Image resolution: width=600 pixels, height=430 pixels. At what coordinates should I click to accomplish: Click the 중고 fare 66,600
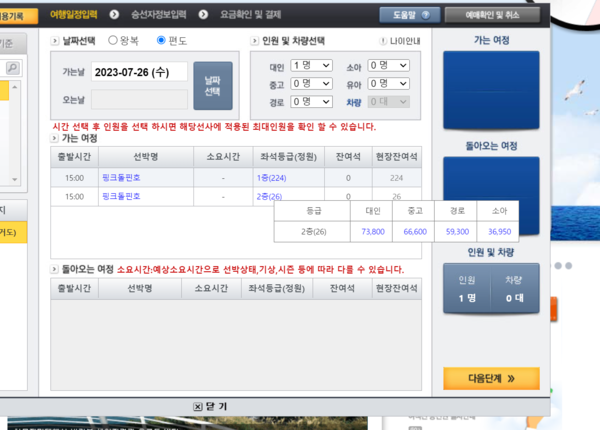coord(415,231)
